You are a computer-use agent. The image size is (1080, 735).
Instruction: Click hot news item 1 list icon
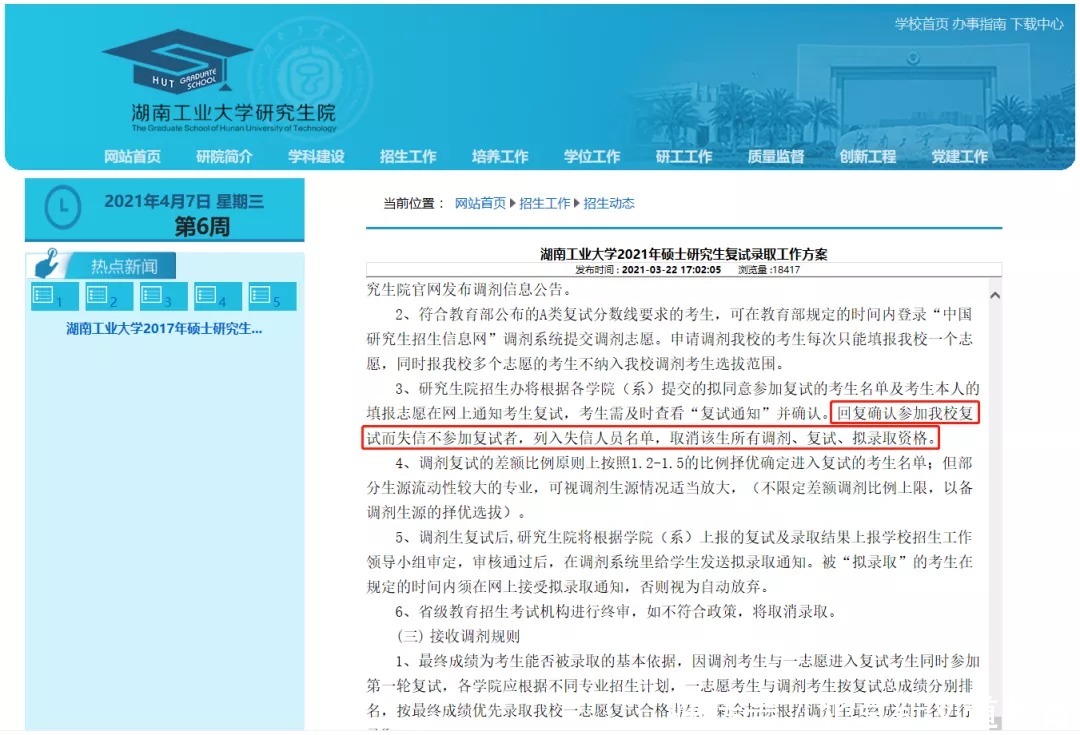pos(42,294)
